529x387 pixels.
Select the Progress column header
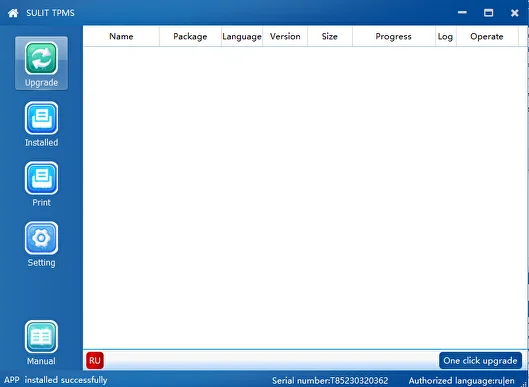click(x=393, y=36)
